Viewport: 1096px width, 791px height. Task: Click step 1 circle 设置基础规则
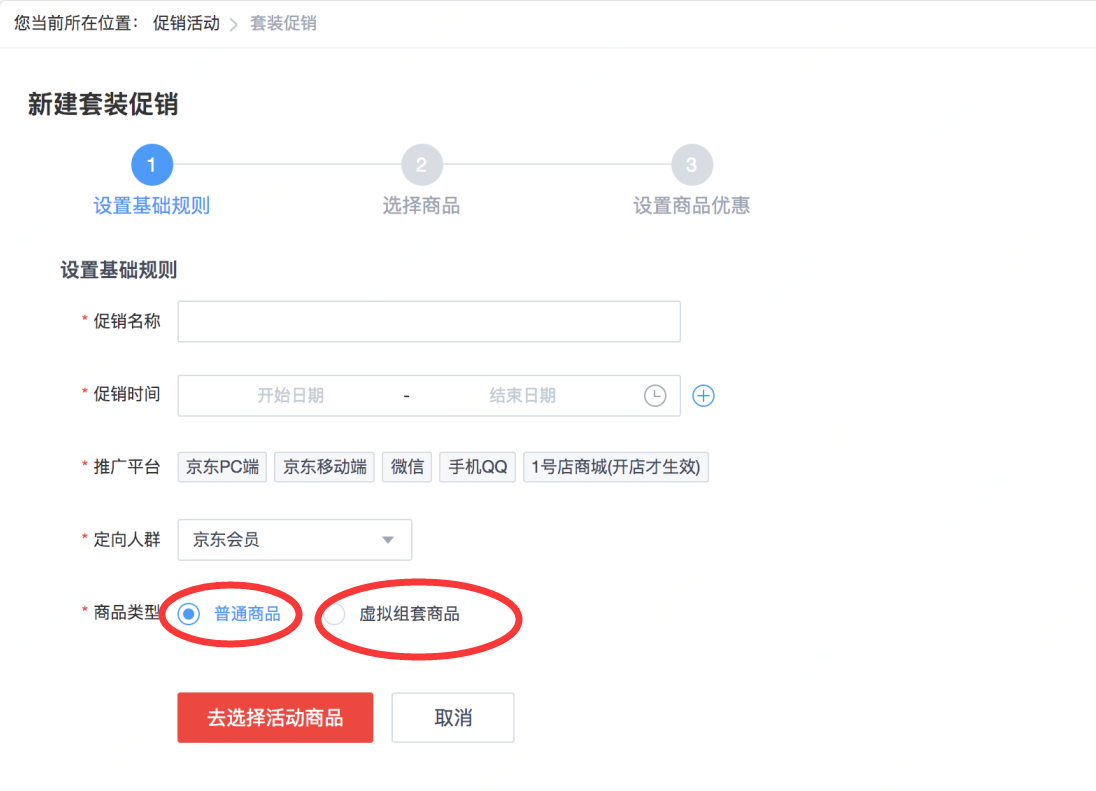152,165
